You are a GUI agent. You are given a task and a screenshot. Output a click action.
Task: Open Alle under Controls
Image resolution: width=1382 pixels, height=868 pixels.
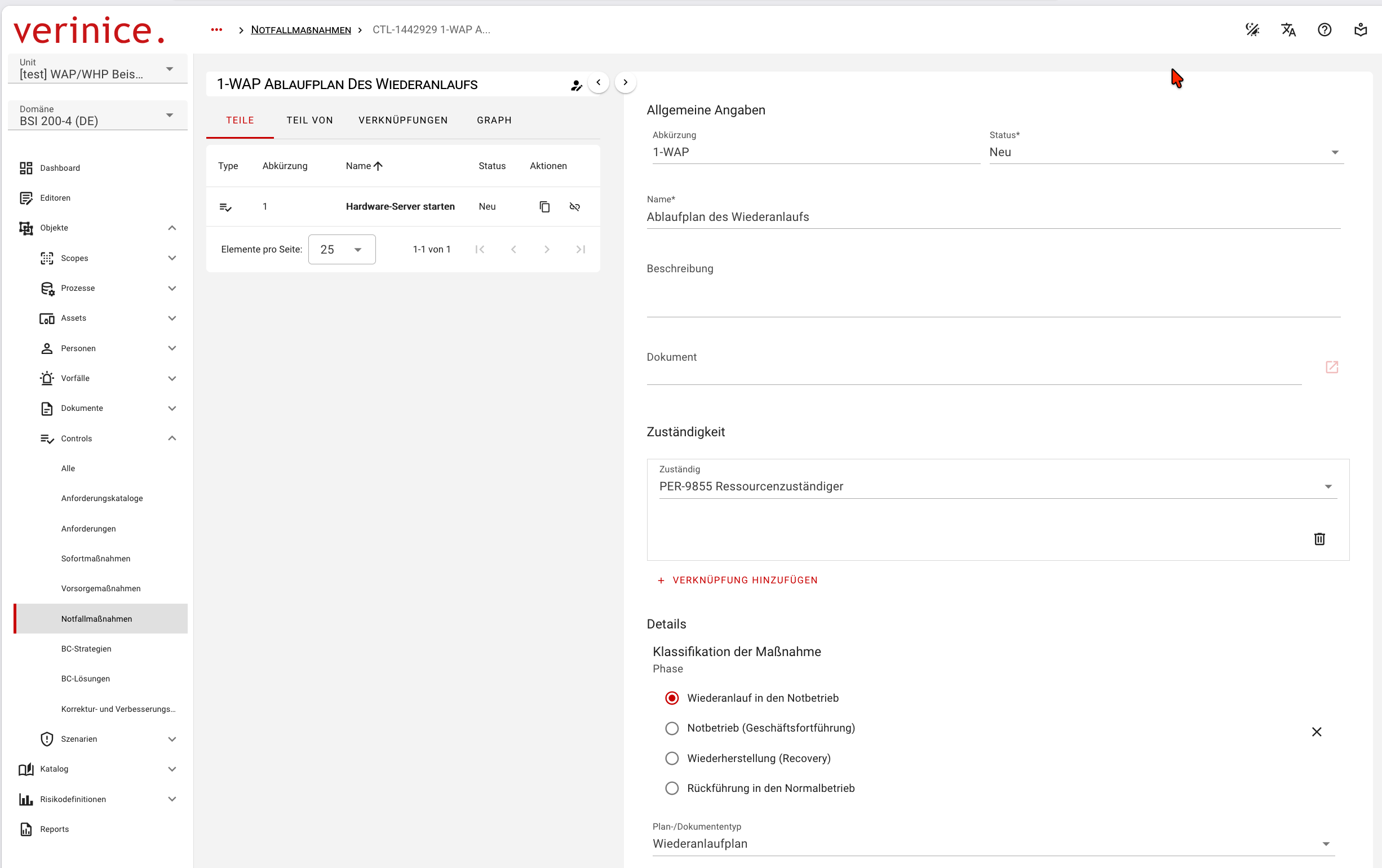tap(101, 468)
